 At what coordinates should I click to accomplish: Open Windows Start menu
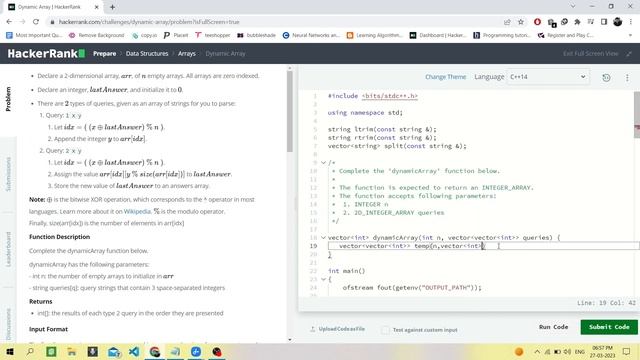coord(9,351)
